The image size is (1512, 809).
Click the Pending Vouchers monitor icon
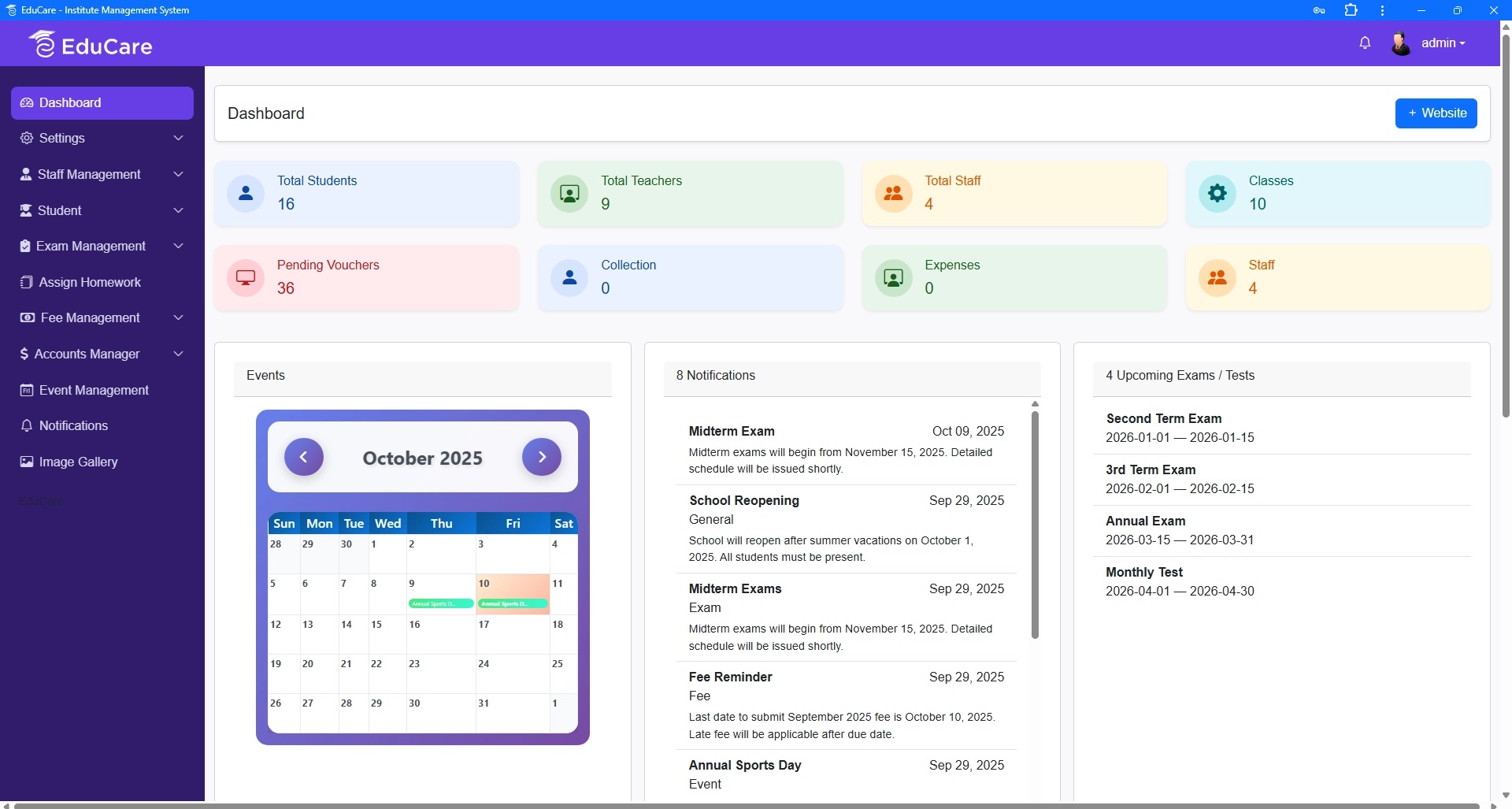[x=245, y=277]
